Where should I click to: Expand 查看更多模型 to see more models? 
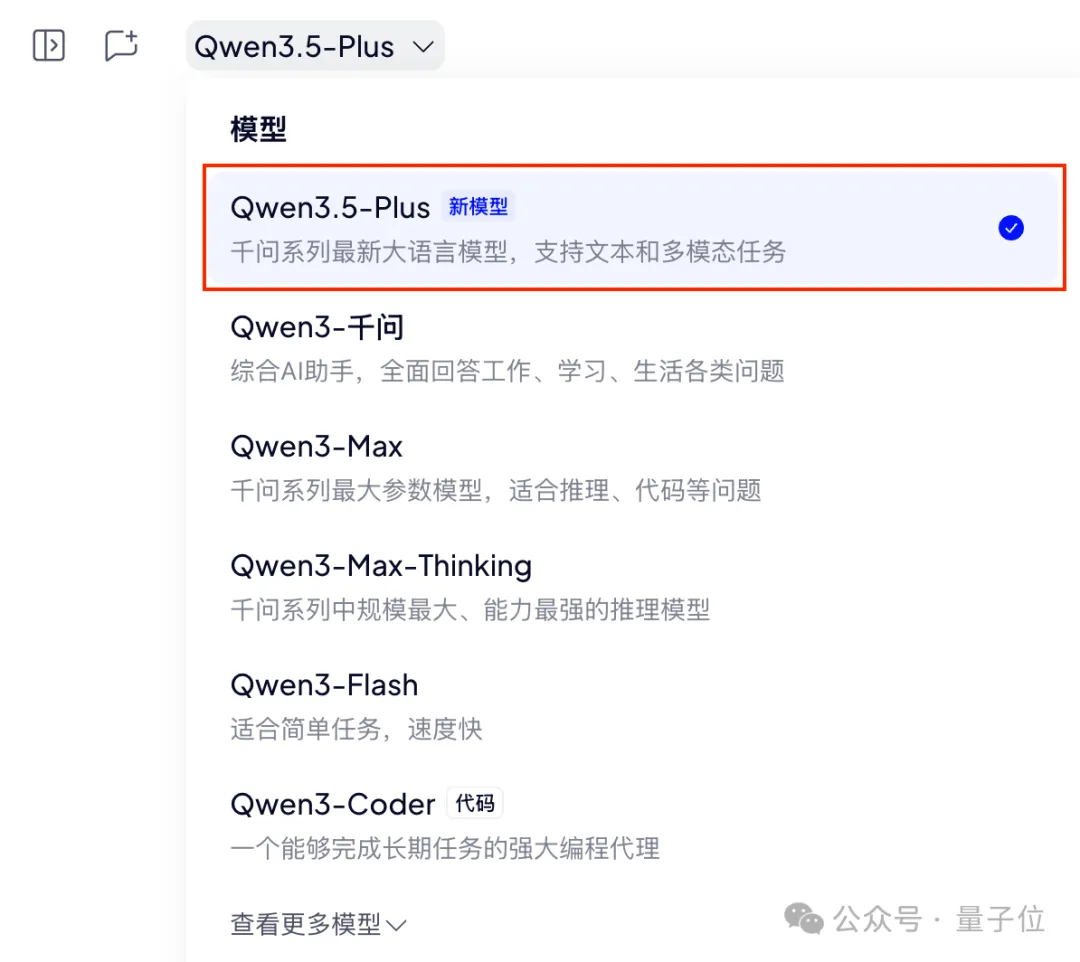pyautogui.click(x=318, y=924)
